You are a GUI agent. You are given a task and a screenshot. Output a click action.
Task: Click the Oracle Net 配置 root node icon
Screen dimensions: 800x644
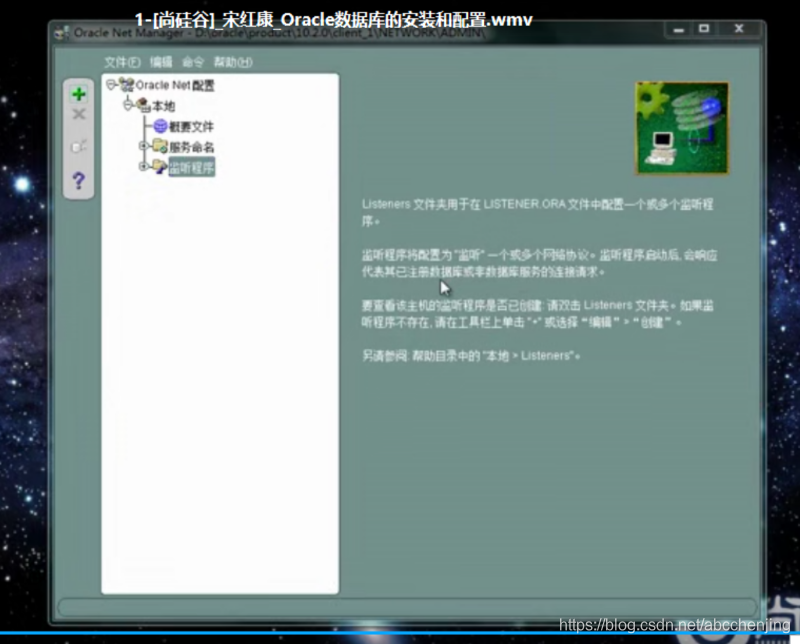[126, 85]
